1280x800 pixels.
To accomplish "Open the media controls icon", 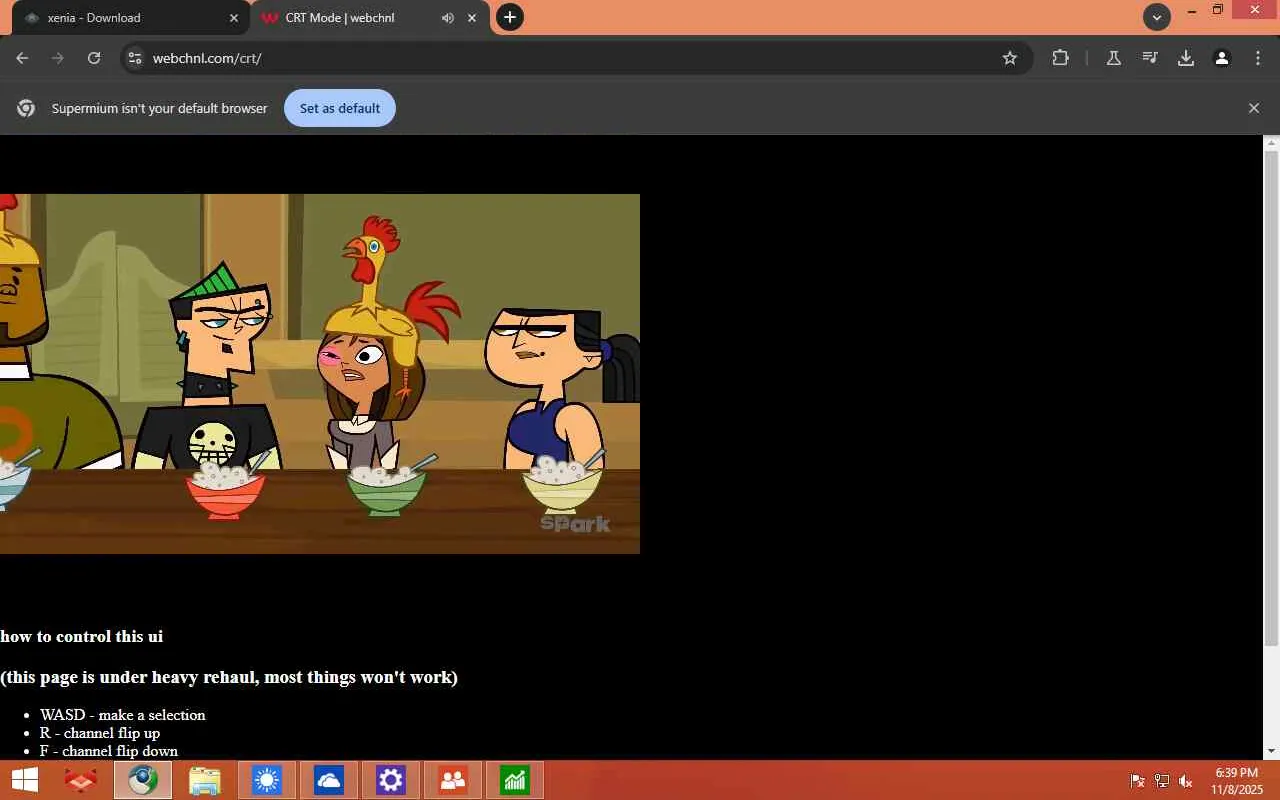I will pos(1150,58).
